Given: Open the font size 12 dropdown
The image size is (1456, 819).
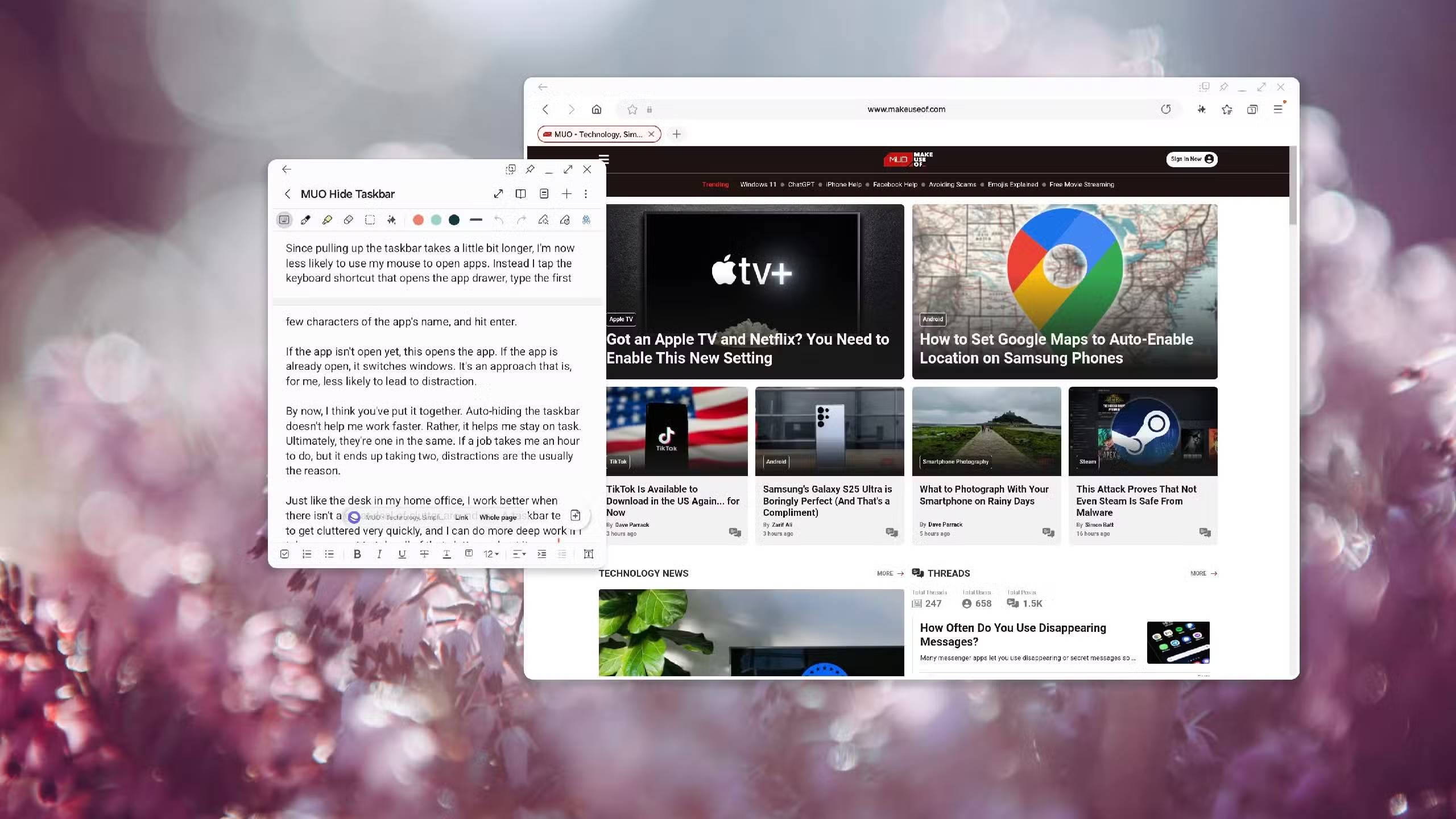Looking at the screenshot, I should (490, 554).
